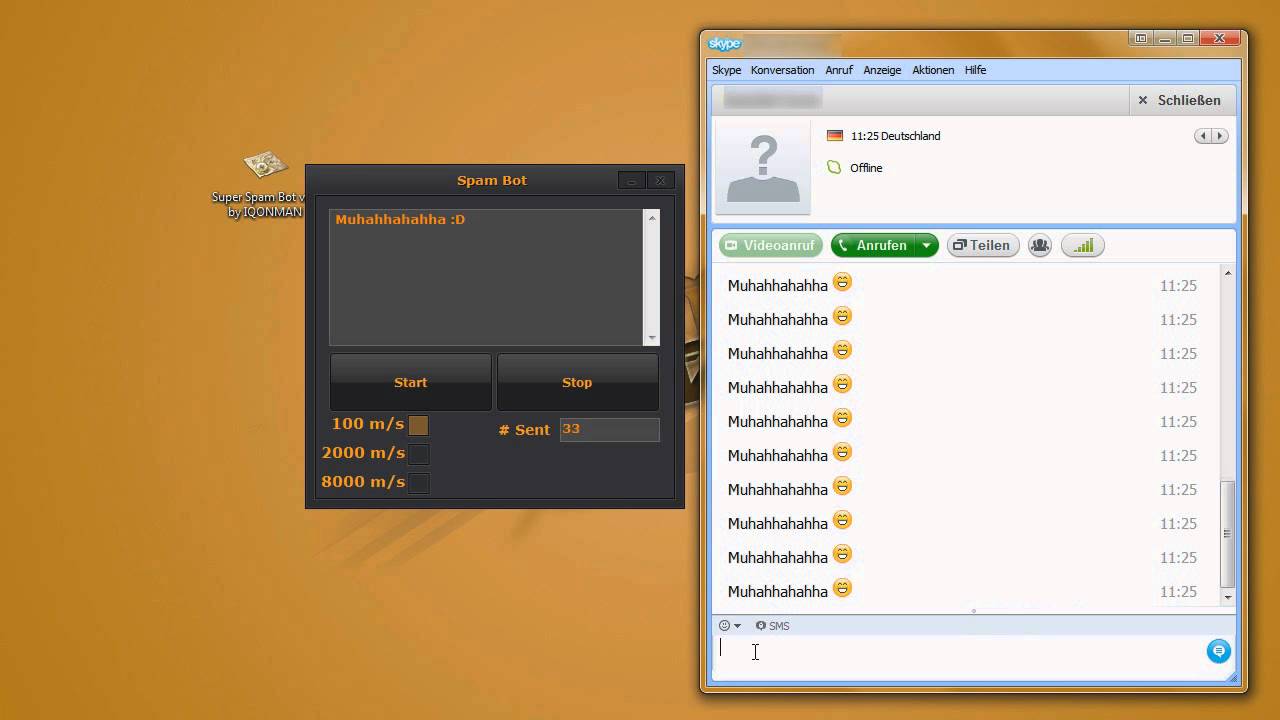Click the Offline status icon
1280x720 pixels.
(834, 168)
